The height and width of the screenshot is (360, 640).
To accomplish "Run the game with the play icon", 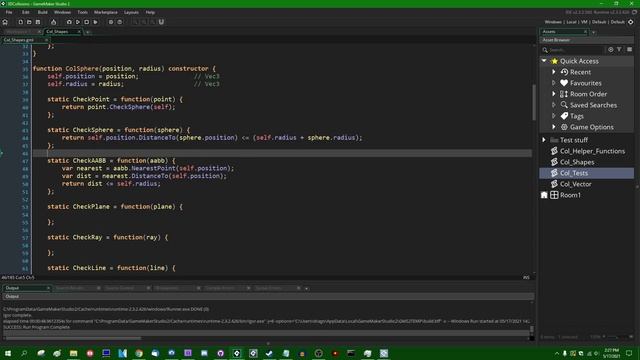I will [78, 22].
